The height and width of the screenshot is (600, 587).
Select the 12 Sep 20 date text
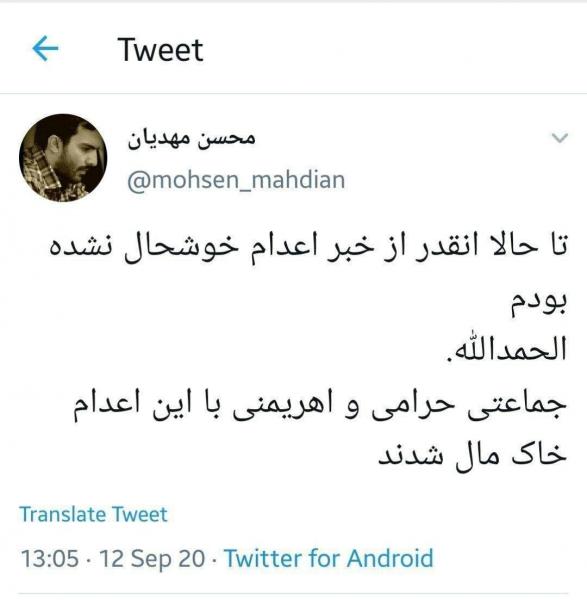[x=152, y=558]
